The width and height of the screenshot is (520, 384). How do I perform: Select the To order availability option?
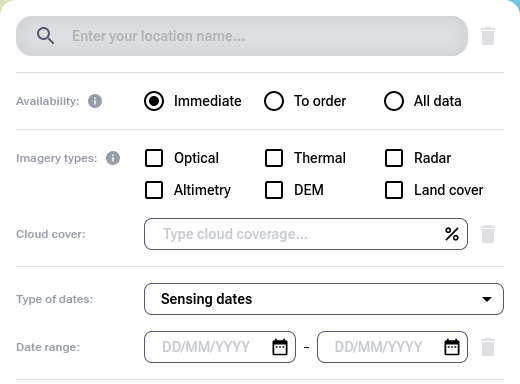(x=274, y=101)
